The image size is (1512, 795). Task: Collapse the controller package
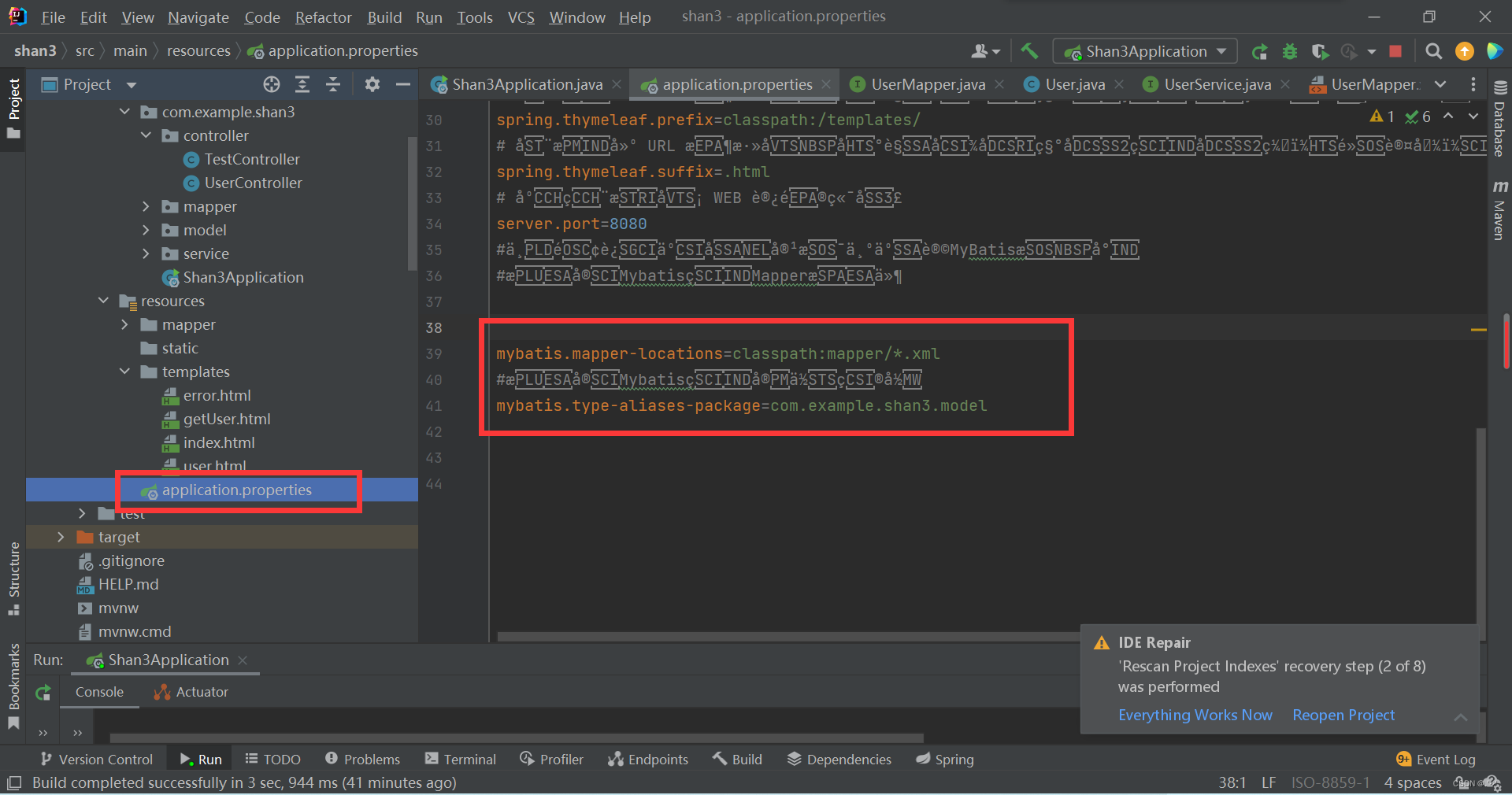146,135
